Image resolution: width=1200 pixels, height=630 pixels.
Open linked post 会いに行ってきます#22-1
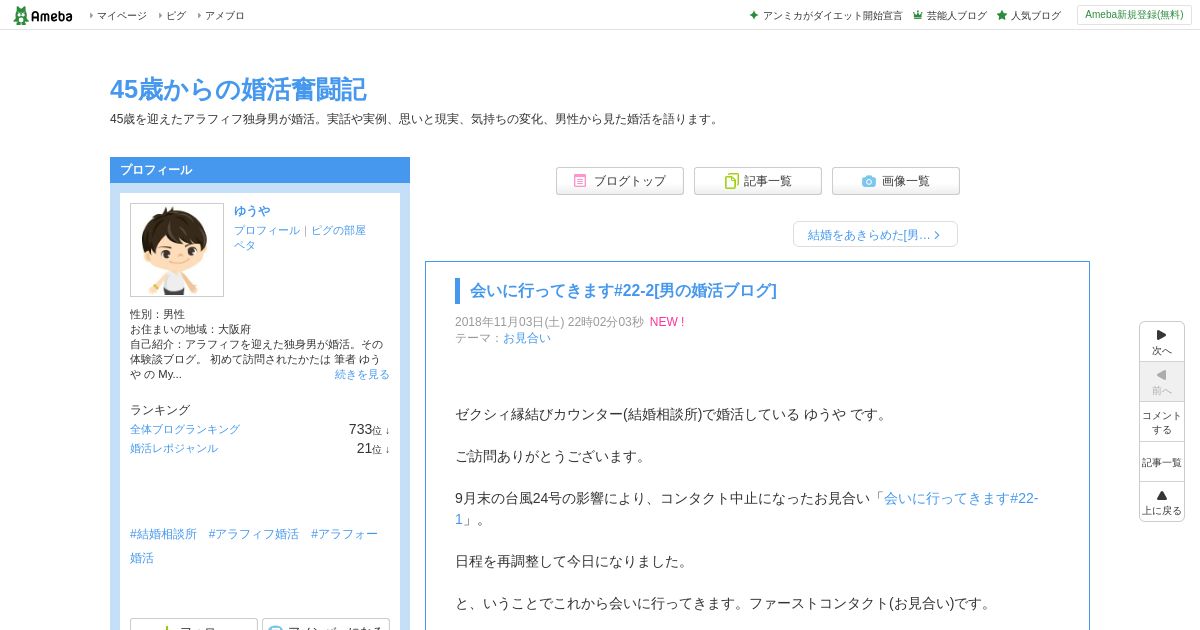coord(747,508)
